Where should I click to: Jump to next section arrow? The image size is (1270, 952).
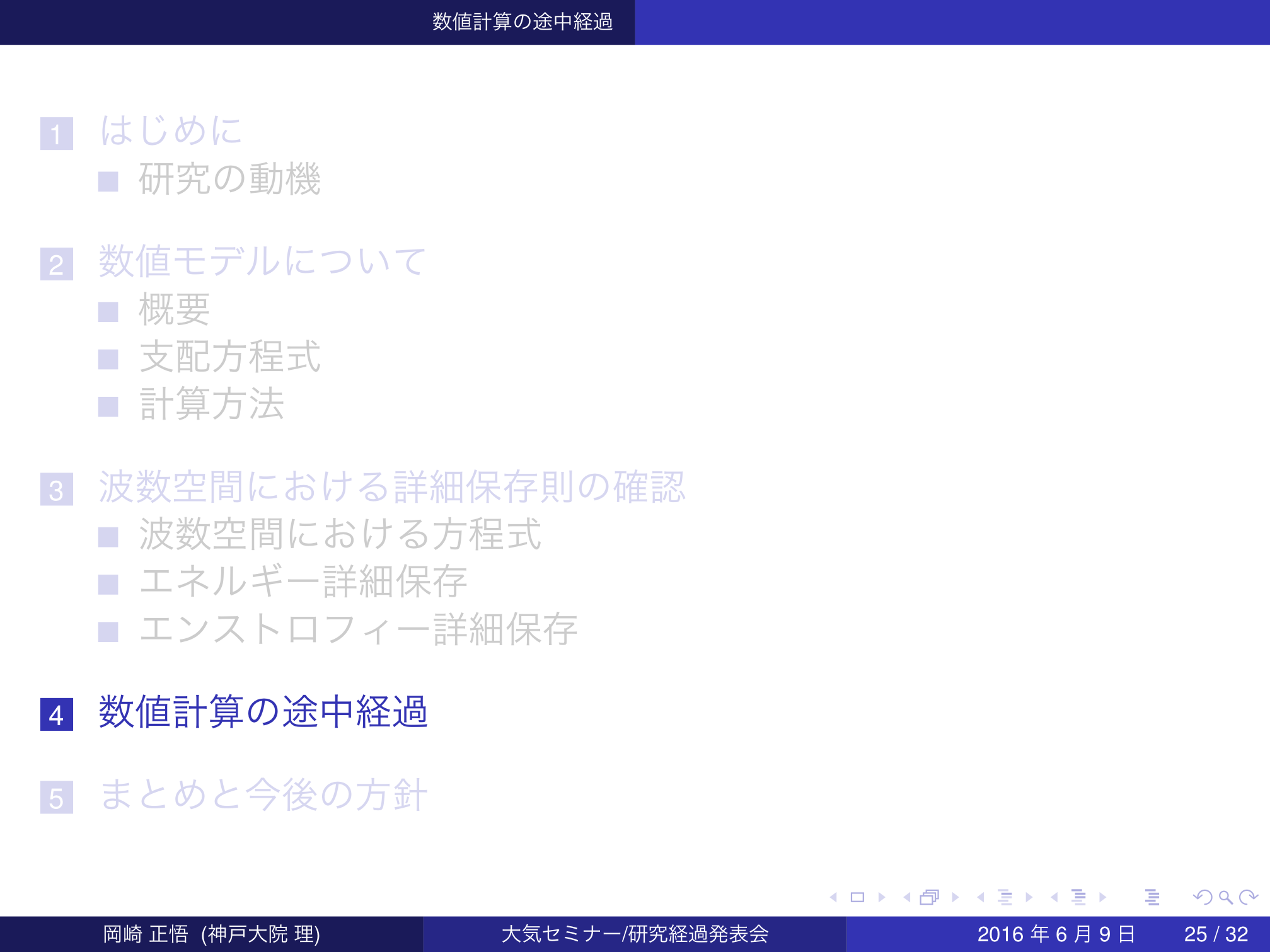[x=1103, y=897]
